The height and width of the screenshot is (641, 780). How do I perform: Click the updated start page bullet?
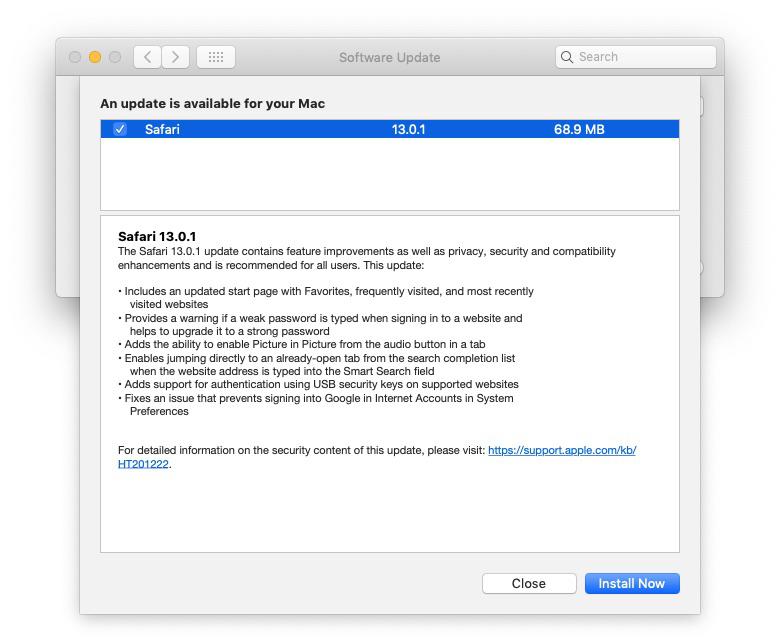coord(326,297)
